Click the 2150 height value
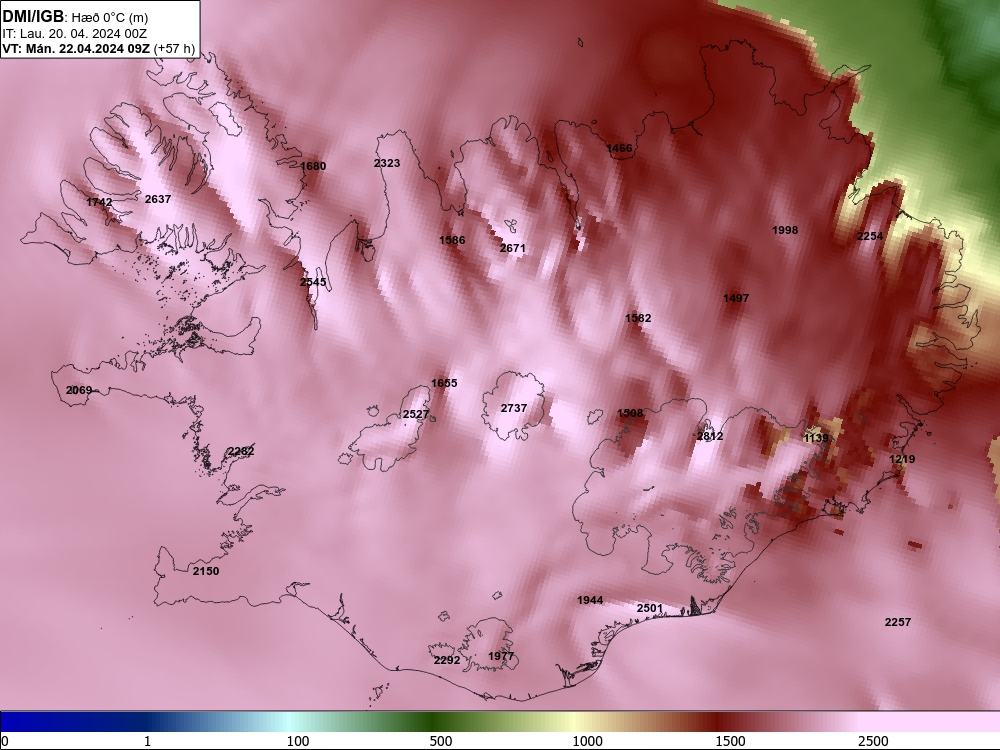The width and height of the screenshot is (1000, 750). click(x=205, y=571)
